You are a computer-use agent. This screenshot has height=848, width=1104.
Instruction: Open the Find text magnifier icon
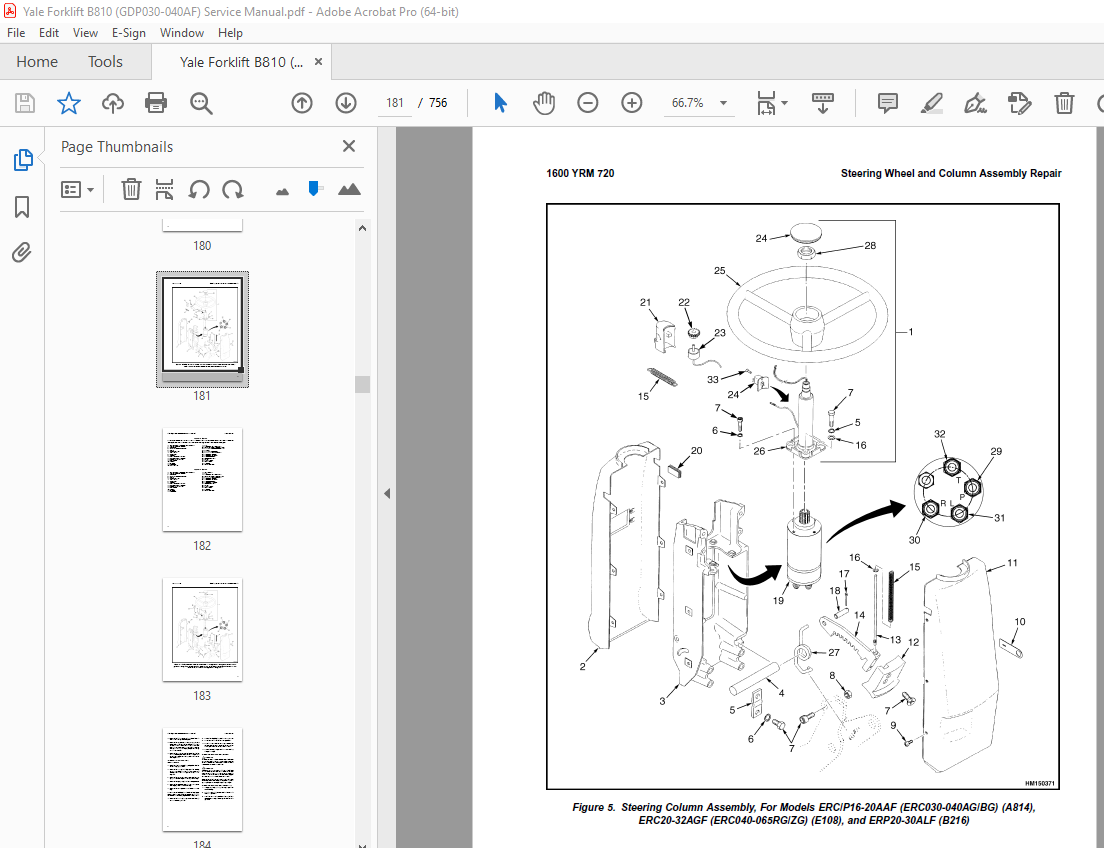tap(201, 103)
